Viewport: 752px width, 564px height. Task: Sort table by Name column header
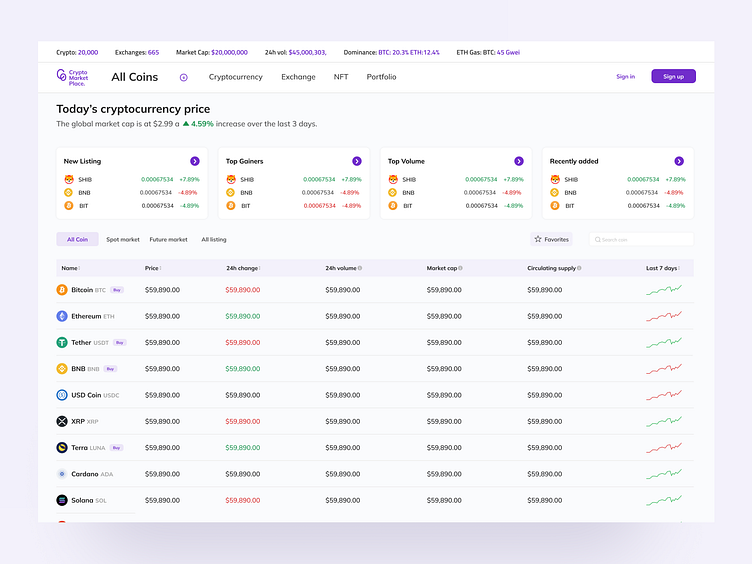(x=69, y=268)
